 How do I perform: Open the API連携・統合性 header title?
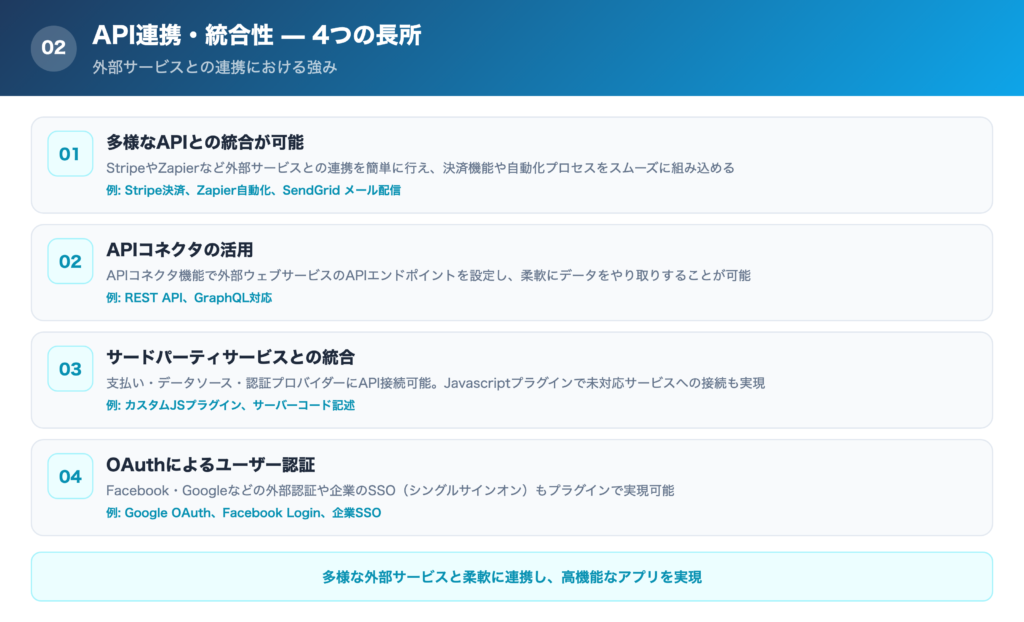pyautogui.click(x=258, y=36)
